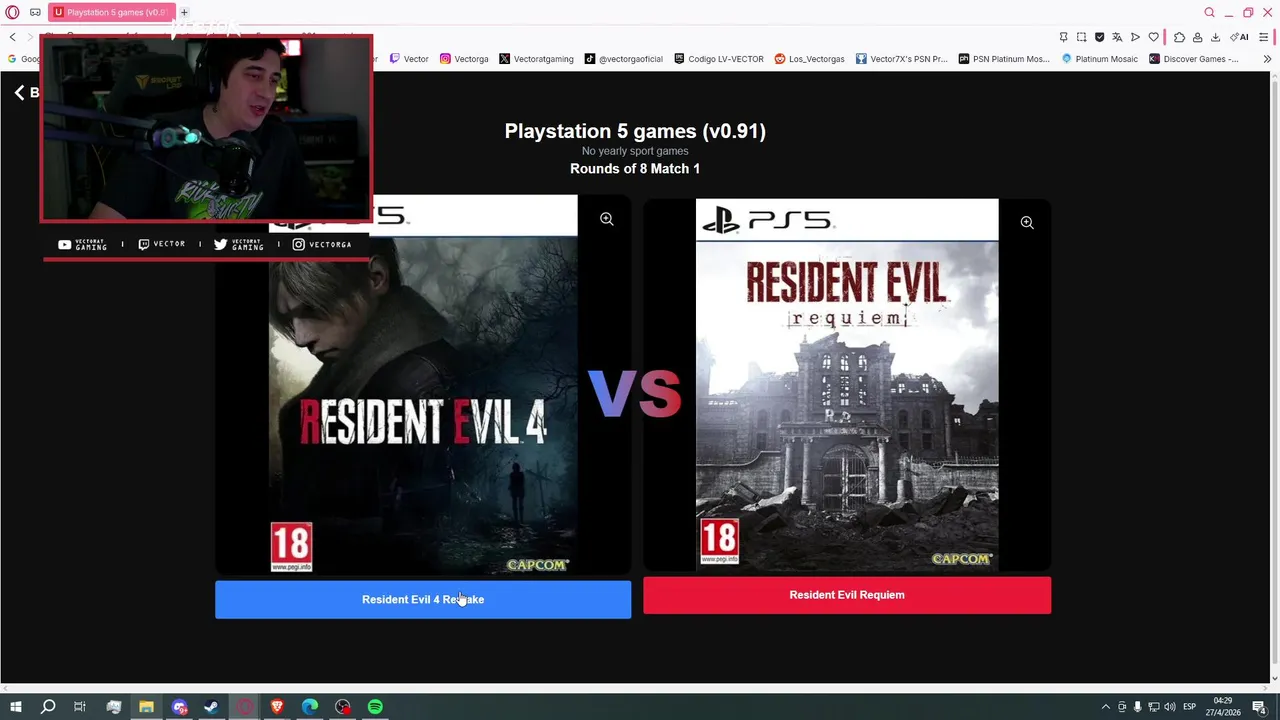Open File Explorer from the taskbar

146,707
